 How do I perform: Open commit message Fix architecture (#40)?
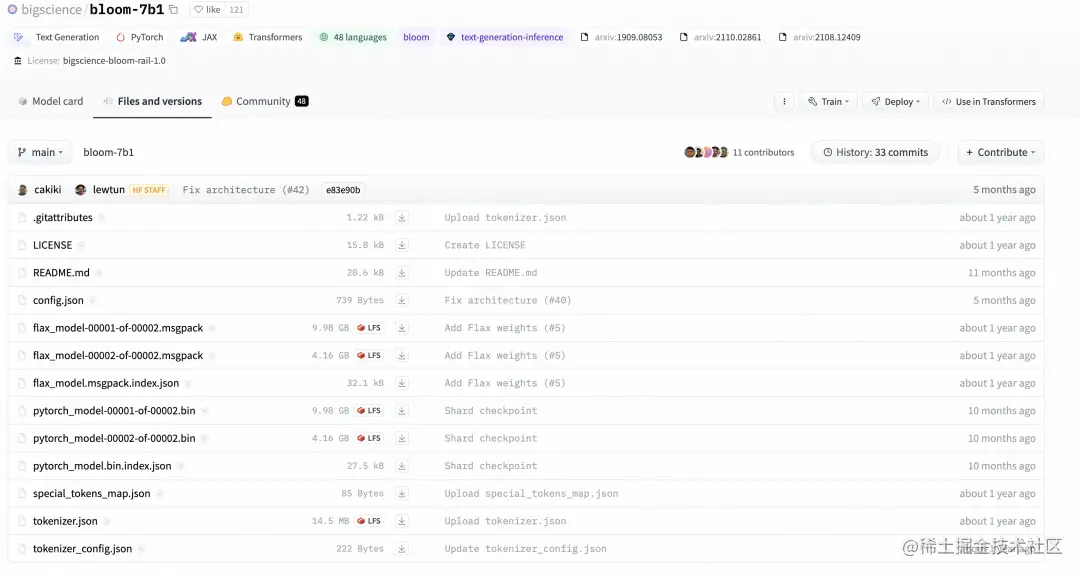[508, 300]
